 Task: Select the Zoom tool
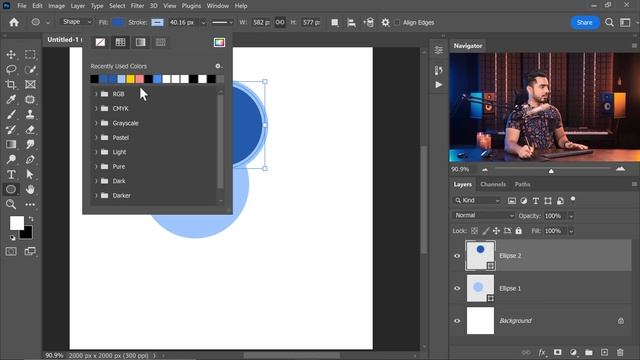11,204
